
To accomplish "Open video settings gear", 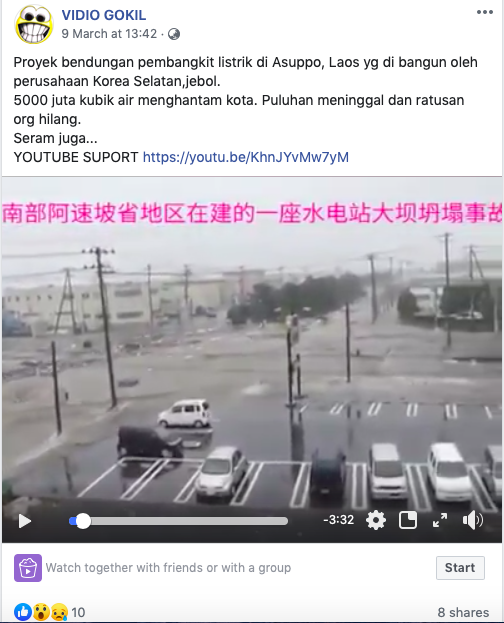I will [376, 520].
